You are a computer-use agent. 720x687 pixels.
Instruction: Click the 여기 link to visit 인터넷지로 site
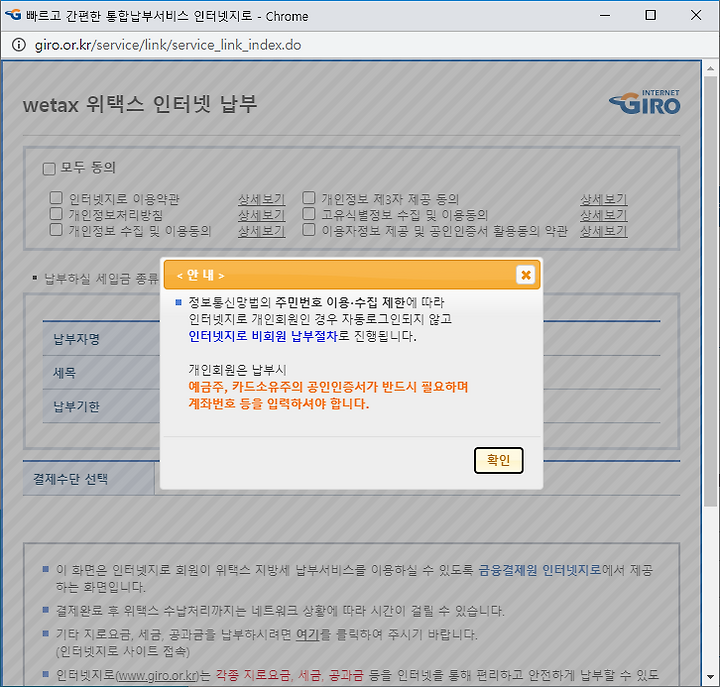point(307,634)
